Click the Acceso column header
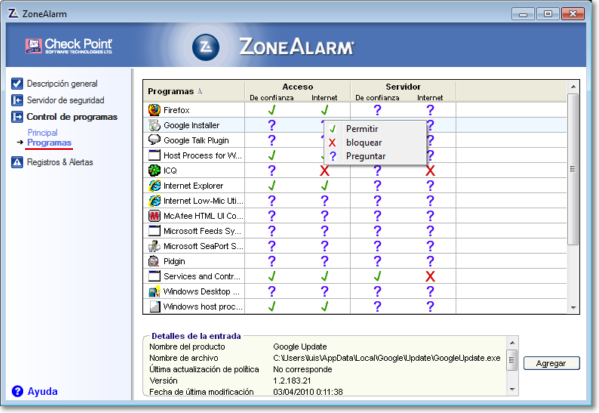599x413 pixels. click(x=298, y=87)
